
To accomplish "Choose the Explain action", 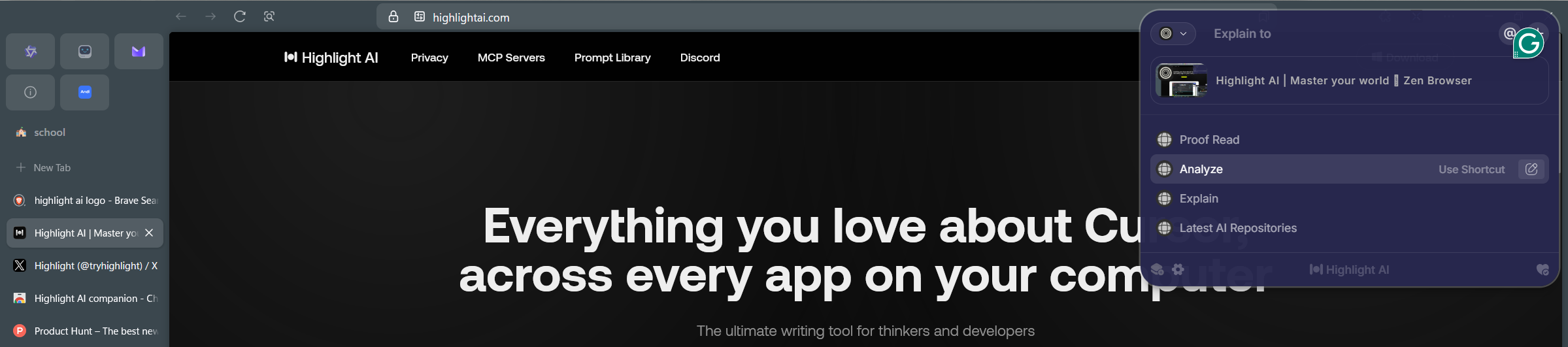I will [1350, 199].
